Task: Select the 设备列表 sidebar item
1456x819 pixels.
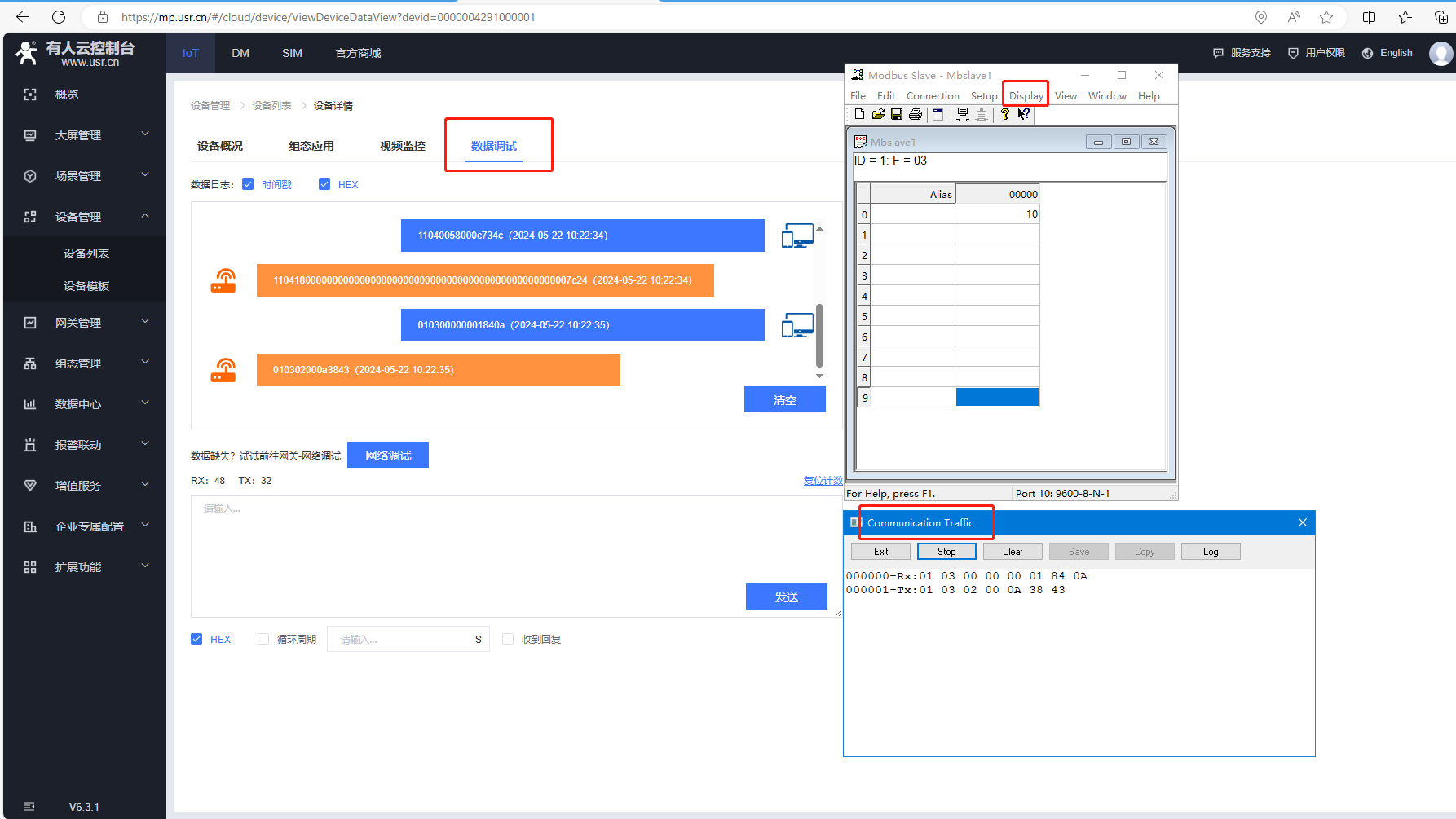Action: tap(86, 253)
